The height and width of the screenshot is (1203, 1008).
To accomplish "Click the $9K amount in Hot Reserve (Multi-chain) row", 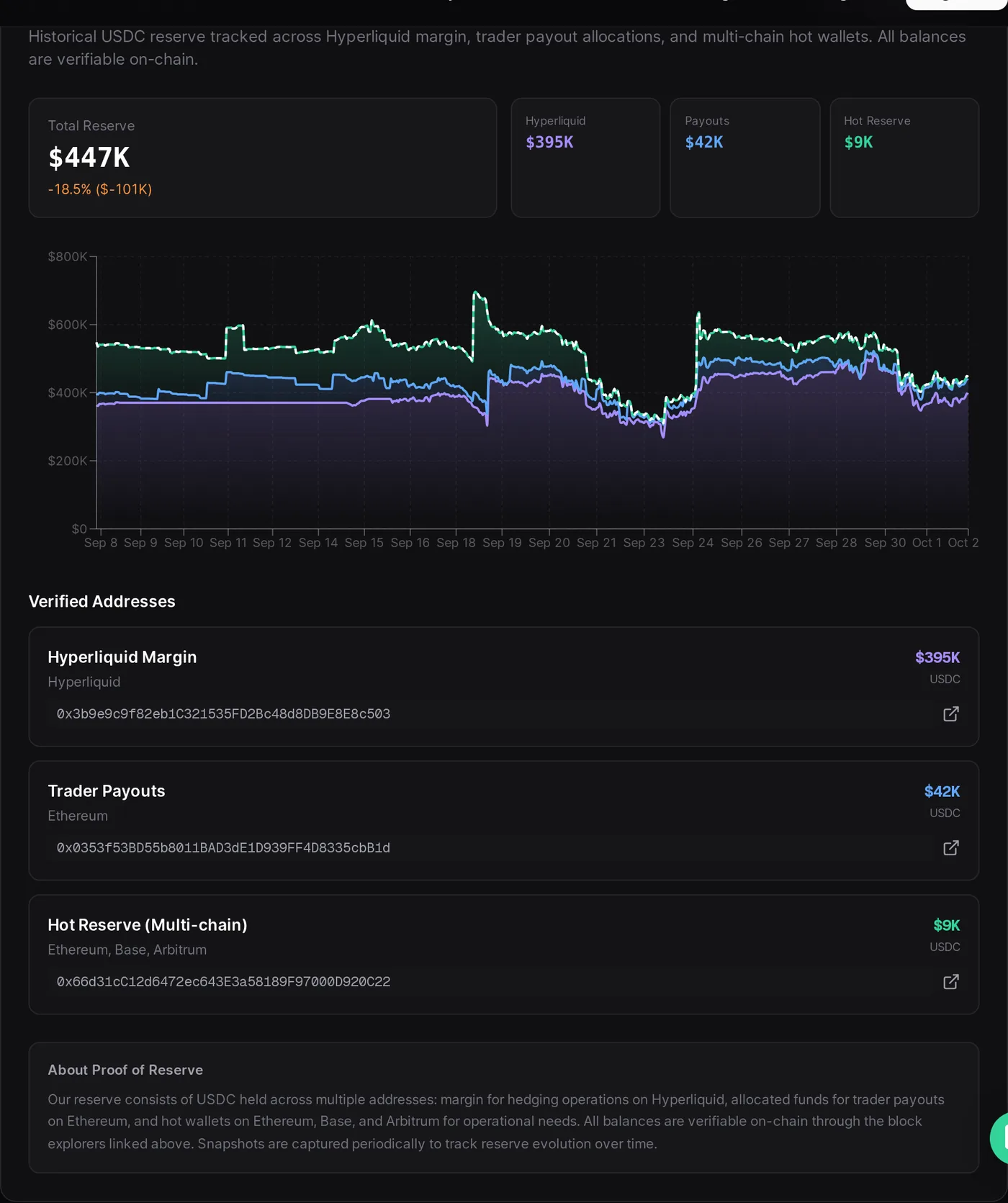I will pos(947,925).
